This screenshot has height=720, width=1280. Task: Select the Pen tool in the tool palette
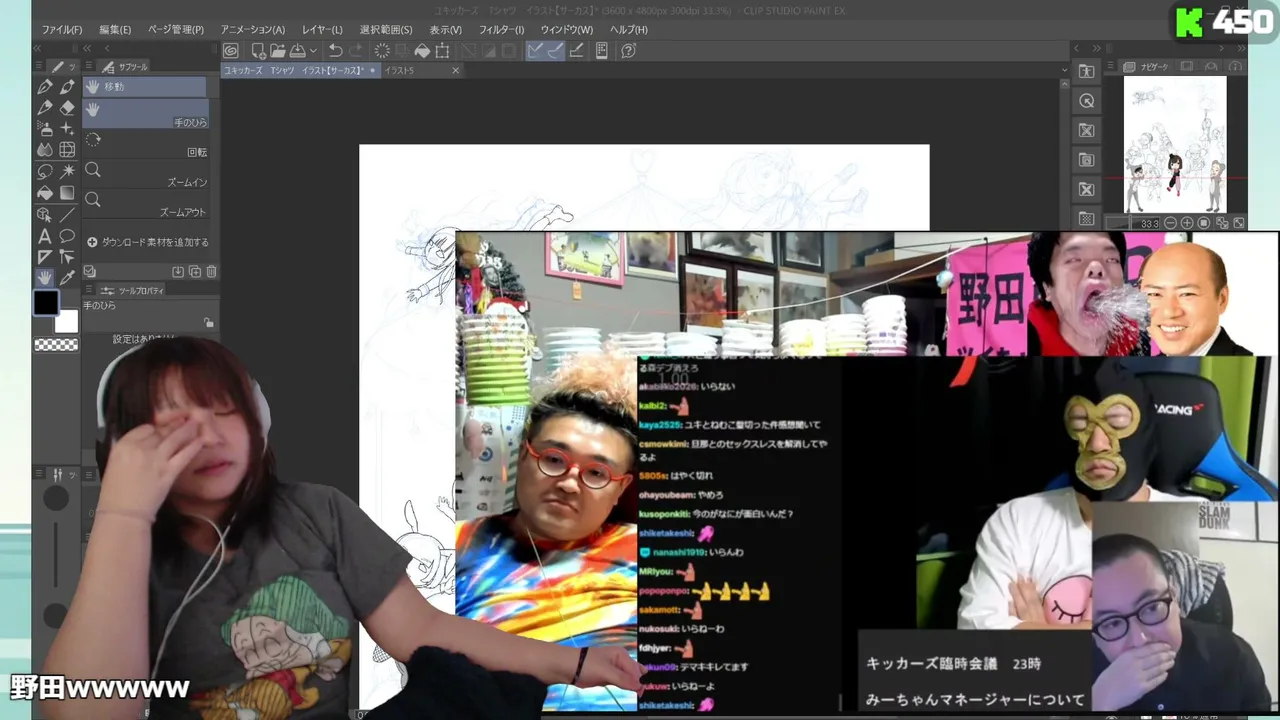[45, 87]
